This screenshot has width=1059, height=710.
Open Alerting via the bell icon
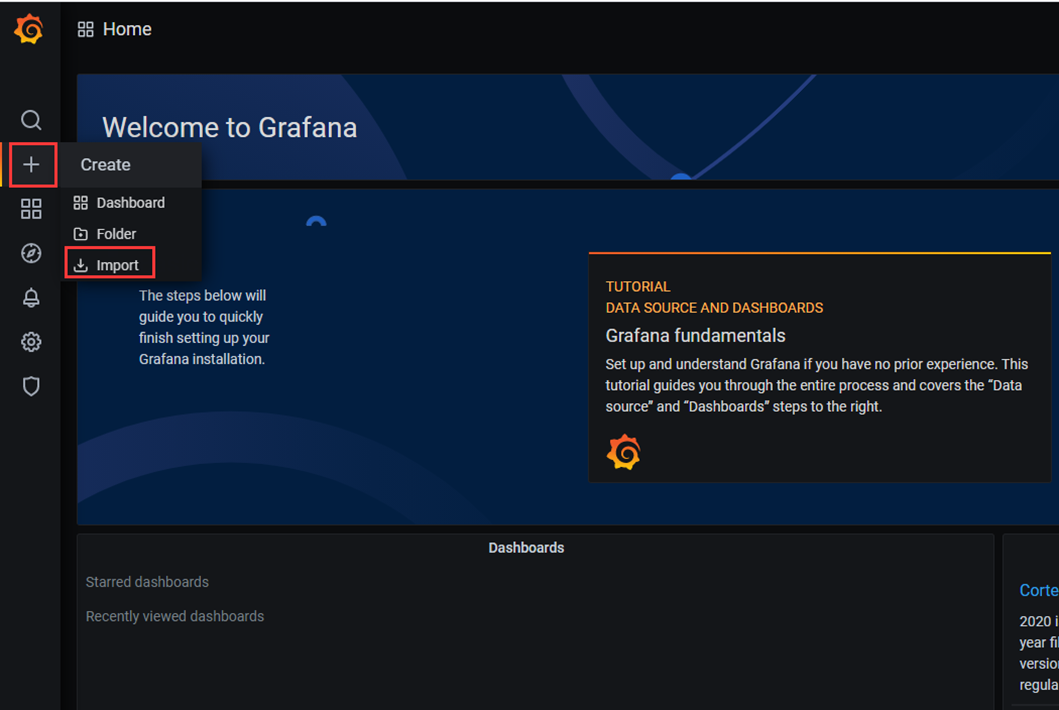(31, 298)
